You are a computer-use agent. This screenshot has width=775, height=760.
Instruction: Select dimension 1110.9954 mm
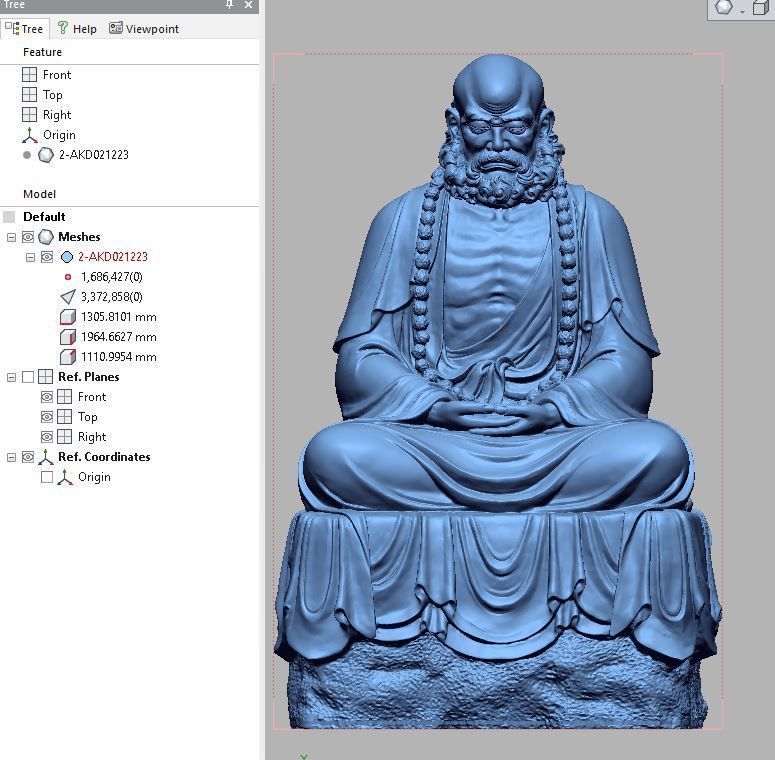(x=119, y=357)
